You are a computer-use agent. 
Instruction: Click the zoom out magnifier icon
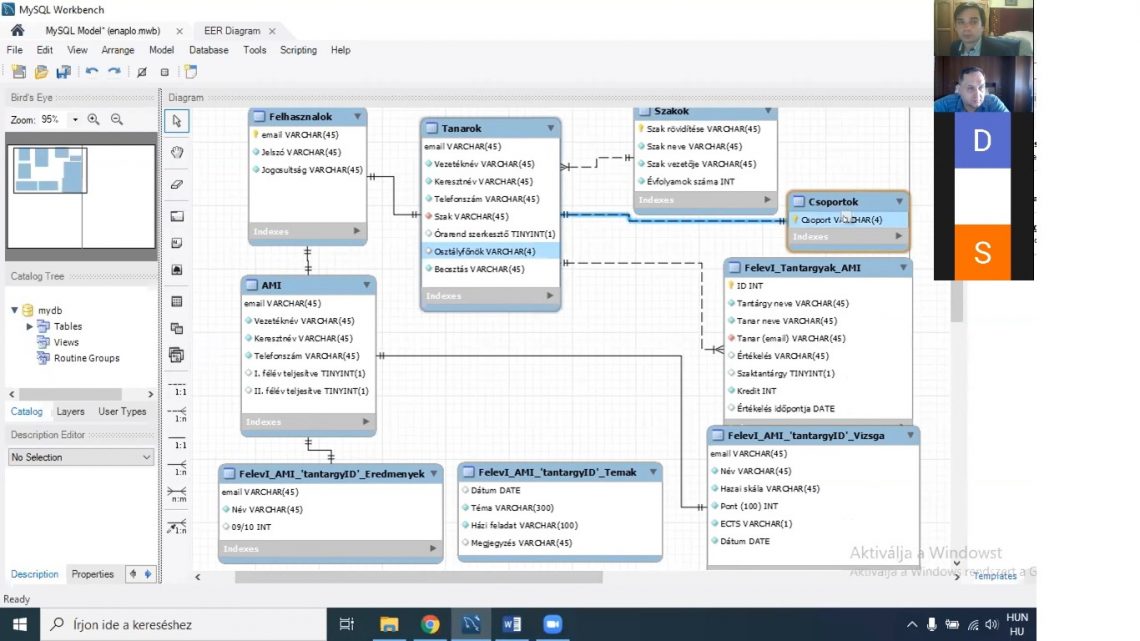click(117, 119)
